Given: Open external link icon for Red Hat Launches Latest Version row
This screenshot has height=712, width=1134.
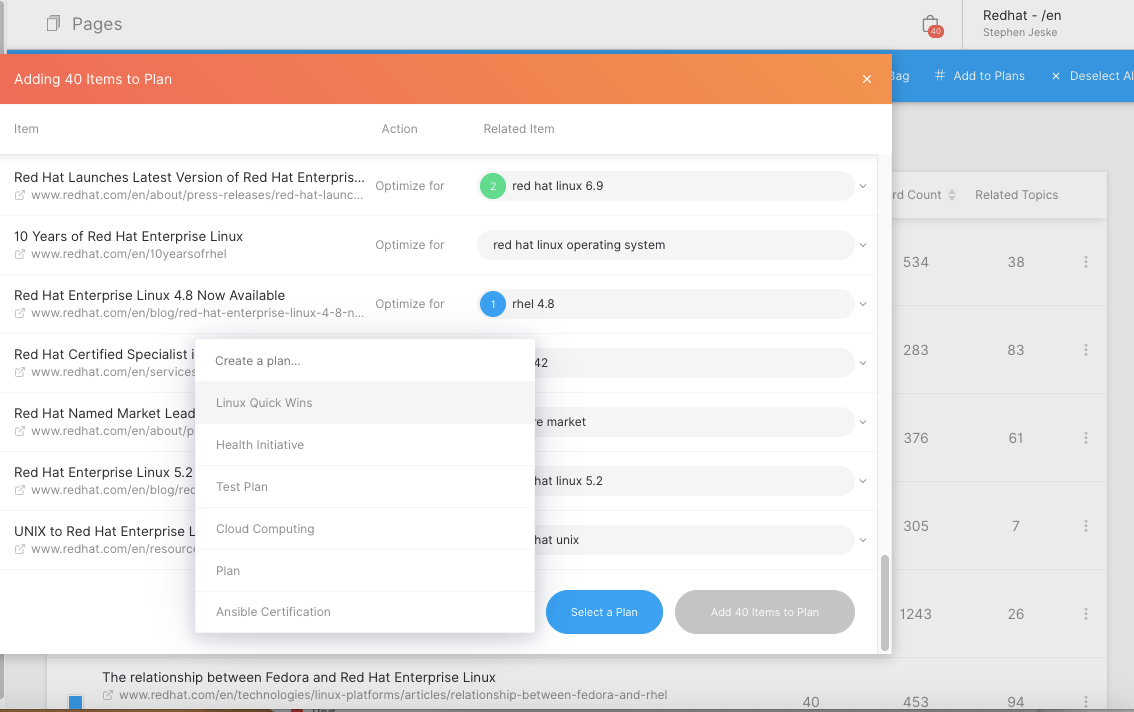Looking at the screenshot, I should pos(21,196).
